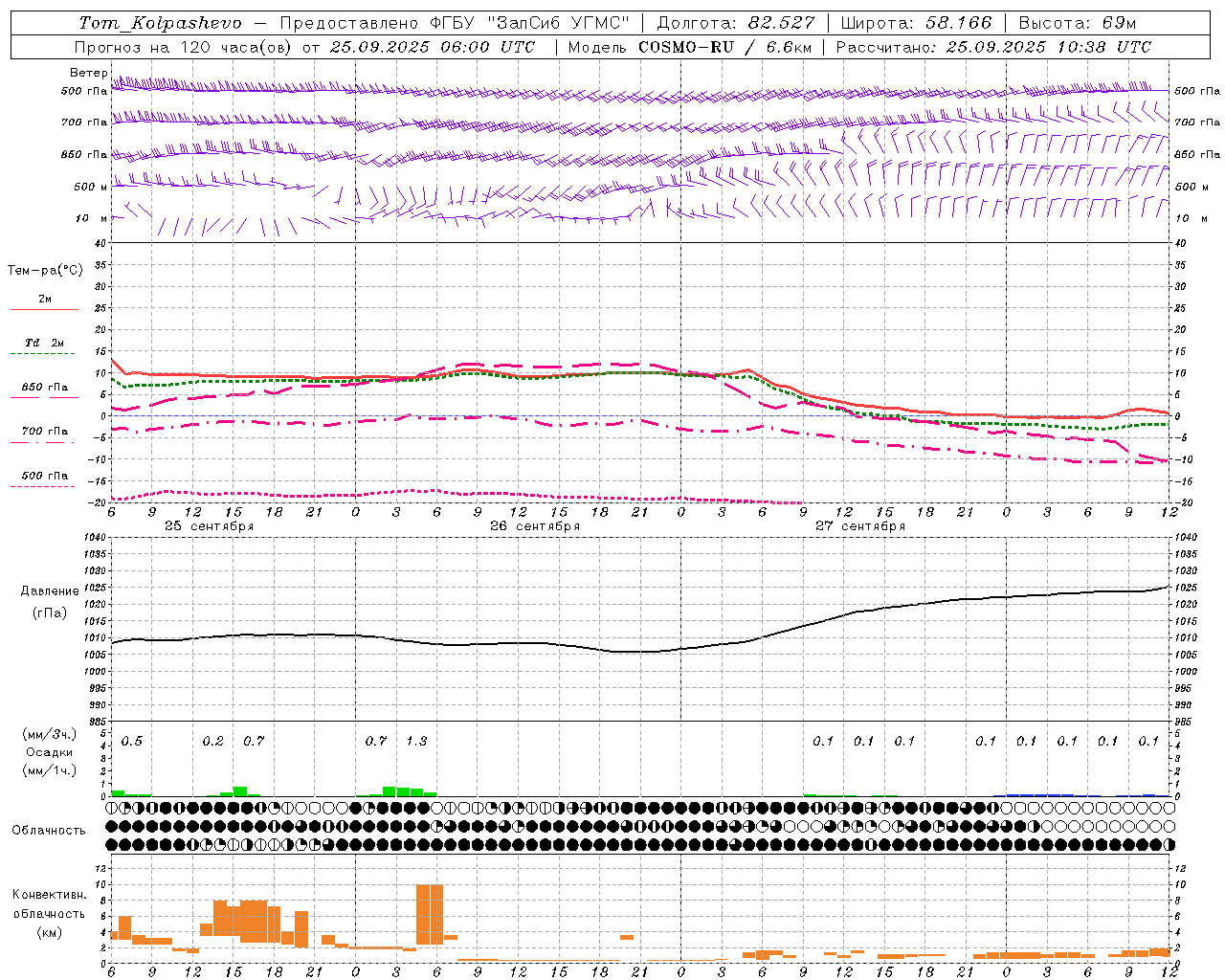Click the "(км)" convective cloud unit label

[50, 932]
